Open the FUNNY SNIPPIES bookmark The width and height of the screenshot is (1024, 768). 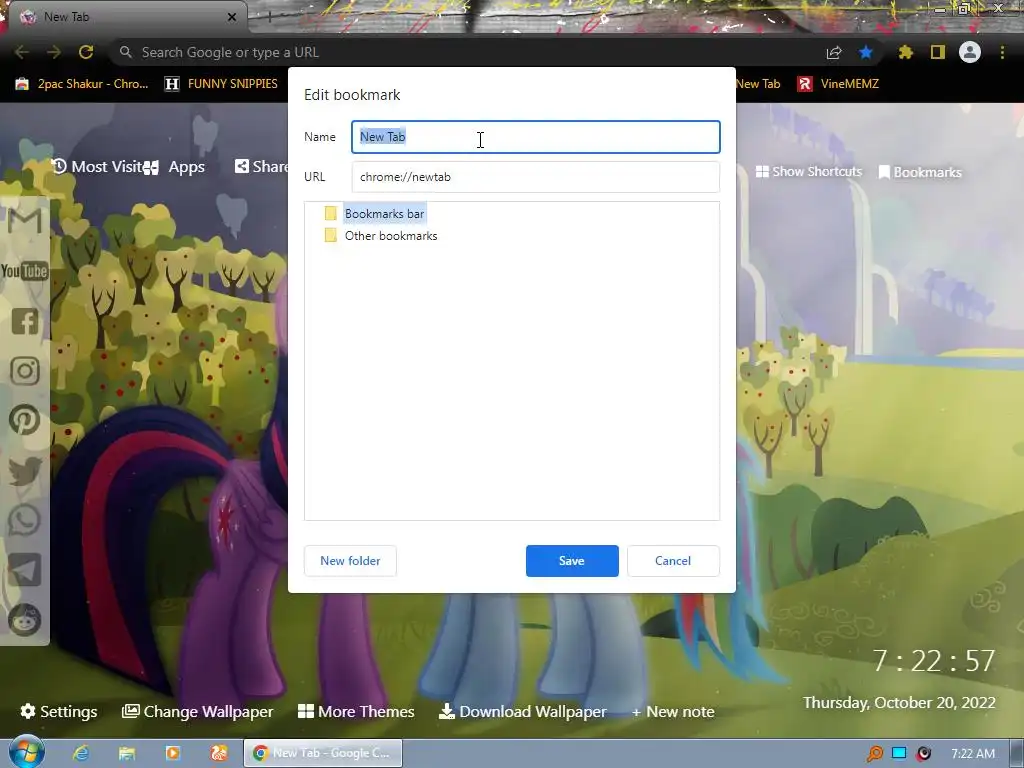[221, 84]
